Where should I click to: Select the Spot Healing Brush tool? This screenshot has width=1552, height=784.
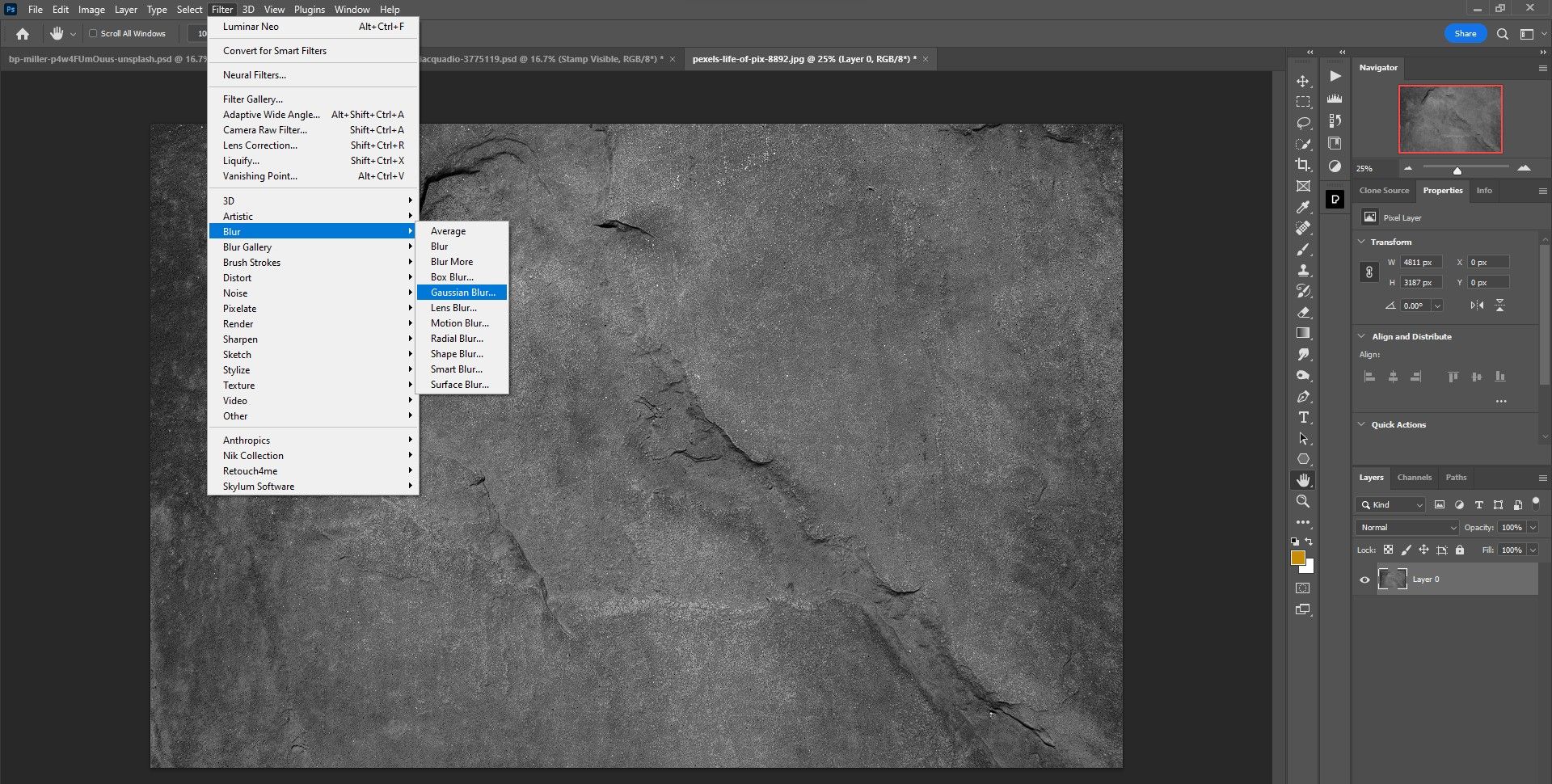pyautogui.click(x=1303, y=229)
